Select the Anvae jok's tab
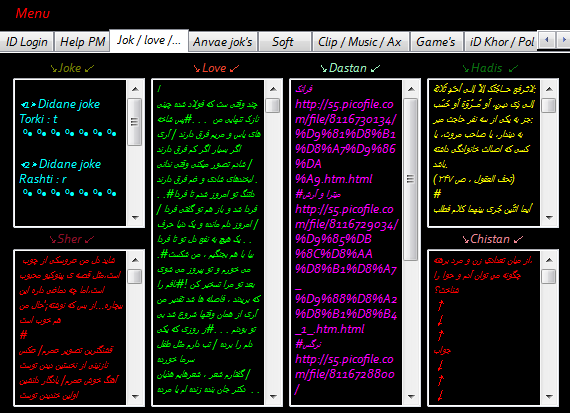Image resolution: width=570 pixels, height=413 pixels. point(222,42)
